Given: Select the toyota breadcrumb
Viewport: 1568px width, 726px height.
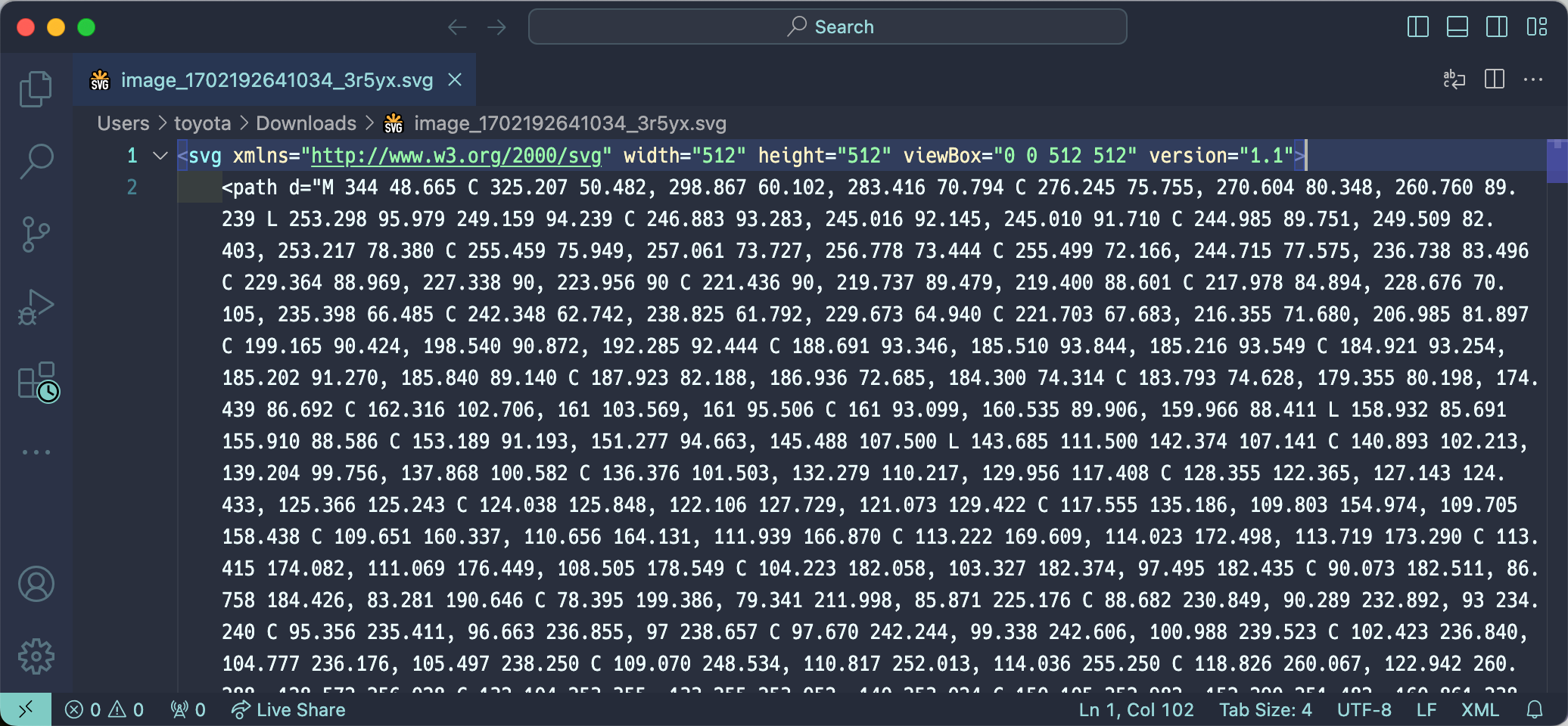Looking at the screenshot, I should coord(202,123).
